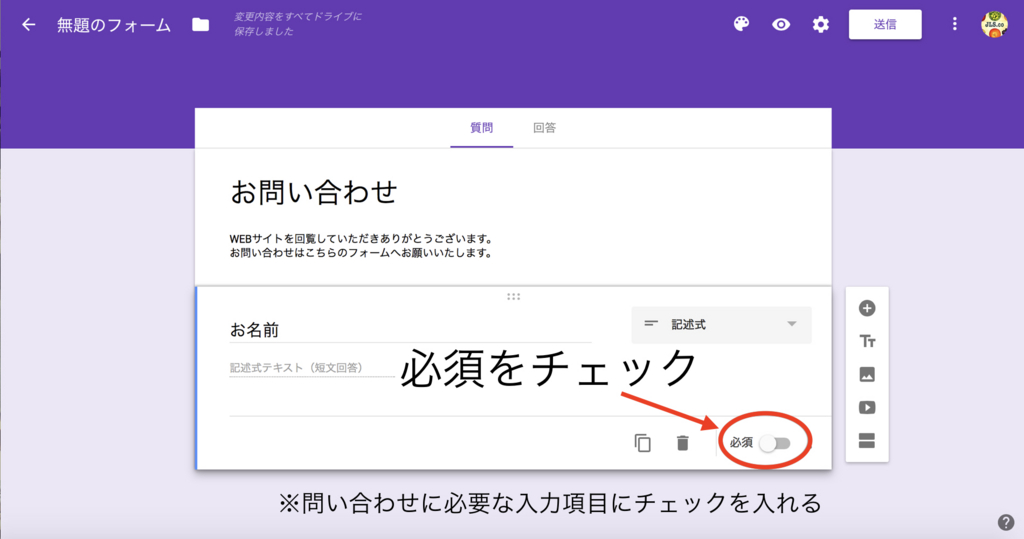This screenshot has height=539, width=1024.
Task: Open the help question mark icon
Action: (x=1006, y=522)
